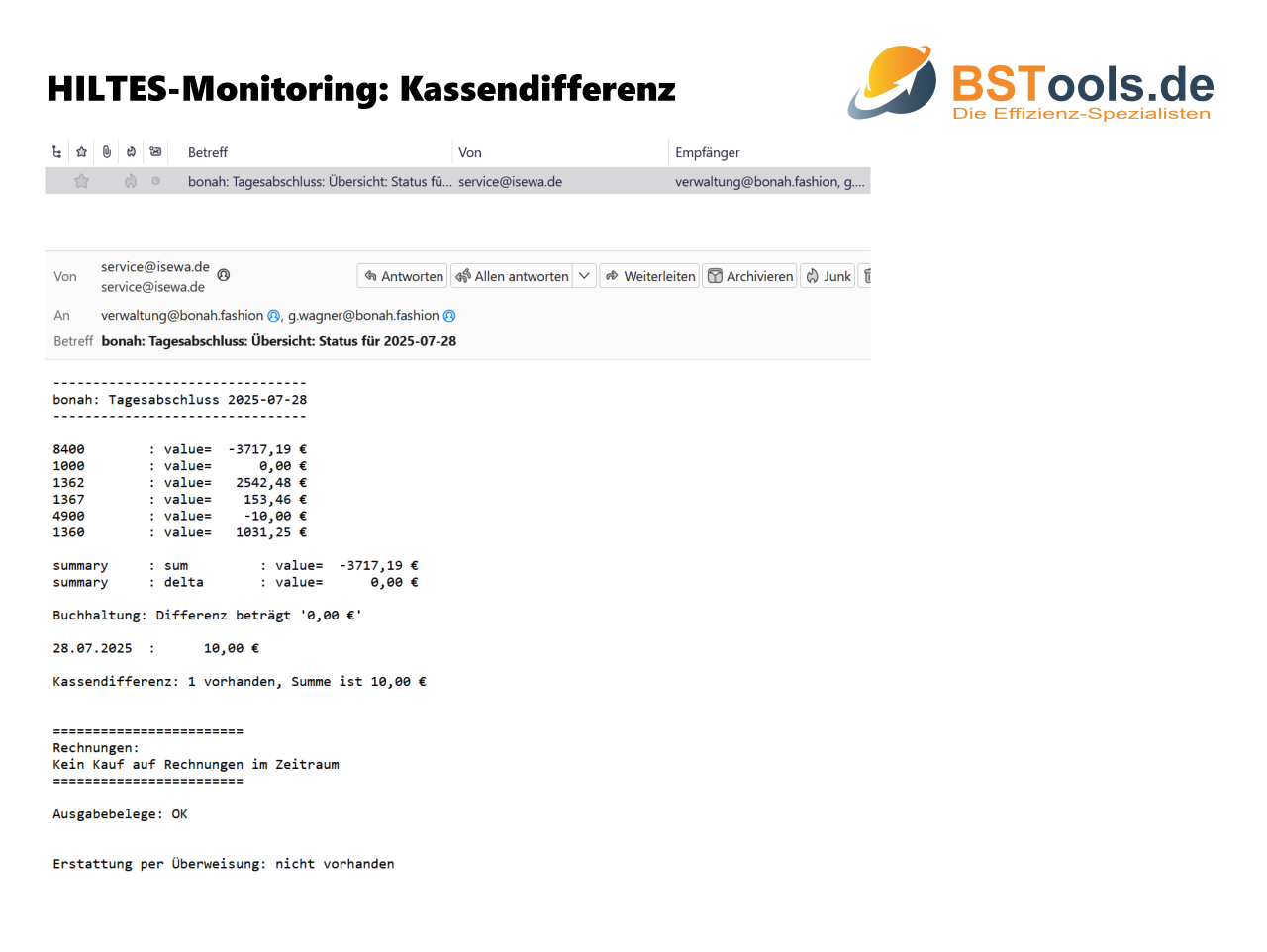Toggle junk flag on the message row
The image size is (1267, 952).
click(x=131, y=181)
